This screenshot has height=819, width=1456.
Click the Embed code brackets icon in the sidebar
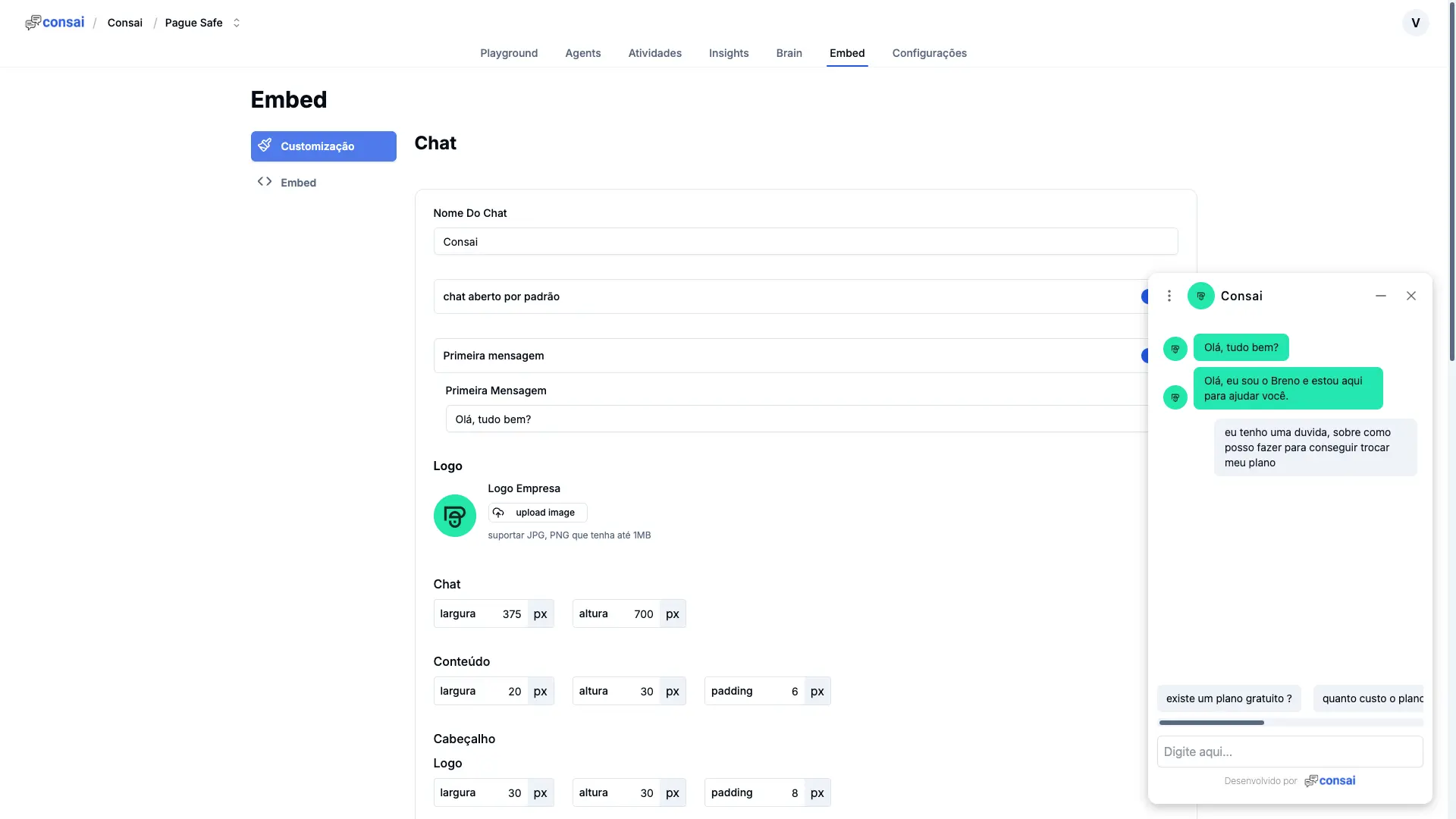[265, 182]
